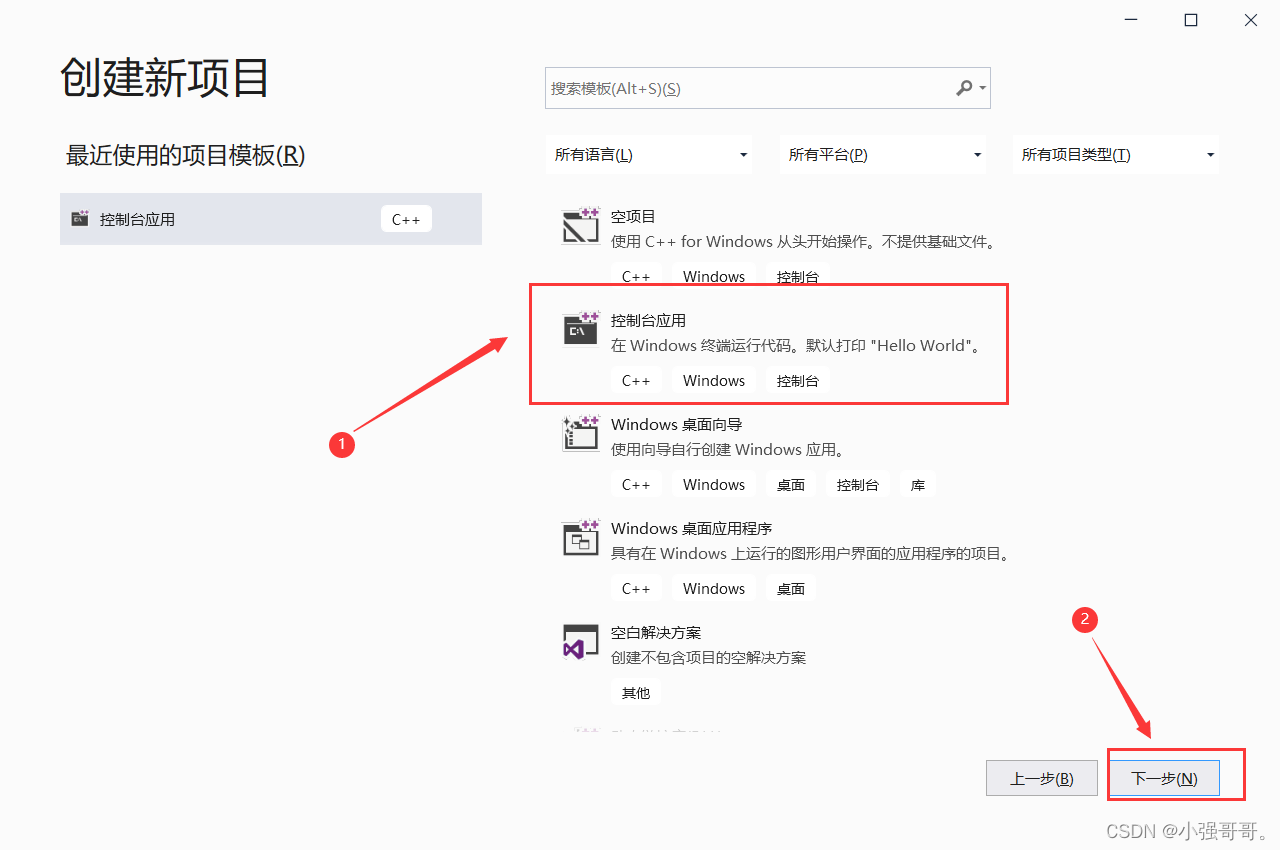Open the 所有平台 platform dropdown
The height and width of the screenshot is (850, 1280).
[x=882, y=154]
